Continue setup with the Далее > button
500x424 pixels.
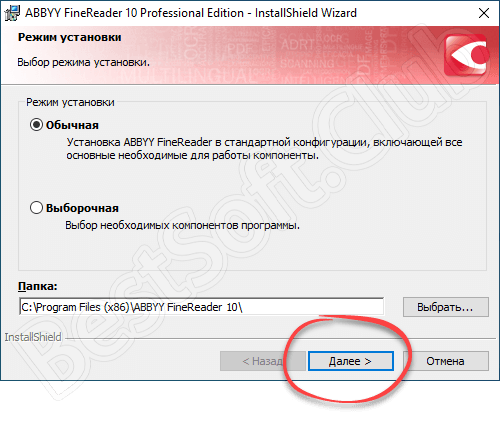pyautogui.click(x=351, y=361)
